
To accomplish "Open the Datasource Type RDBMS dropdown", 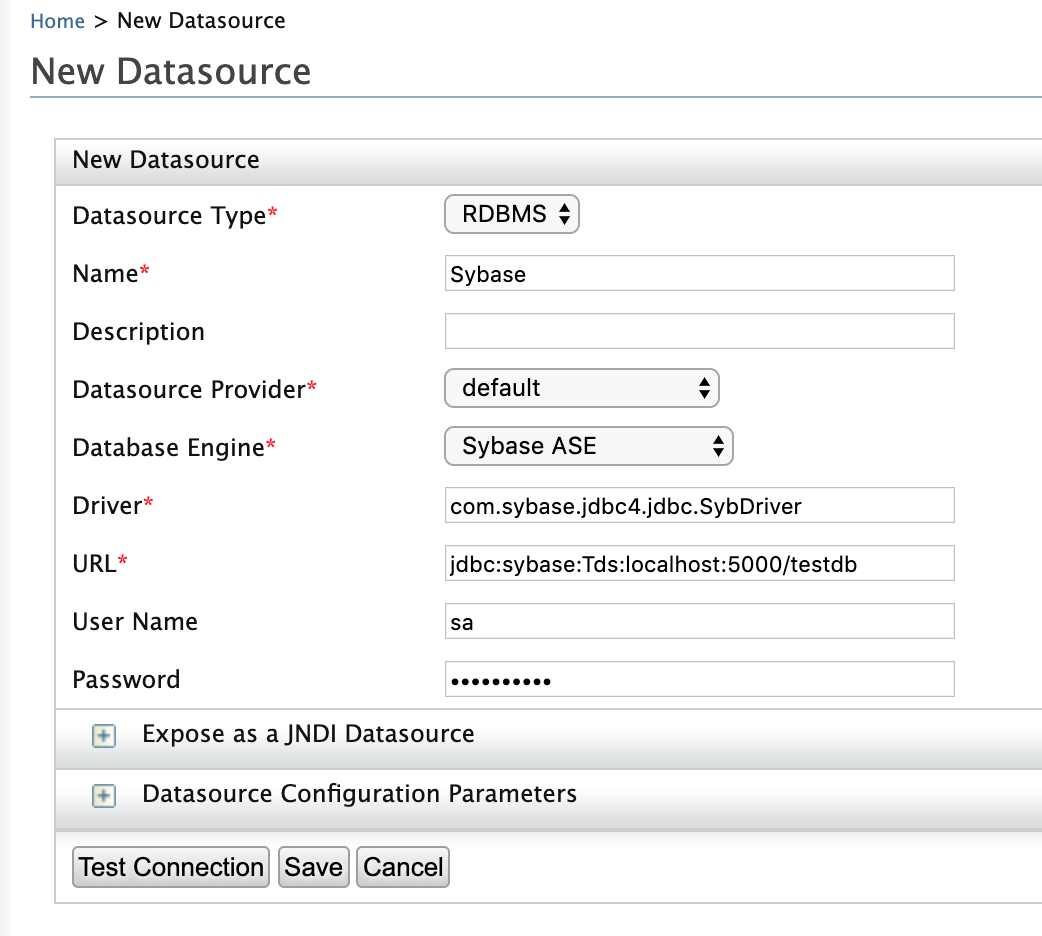I will coord(512,214).
